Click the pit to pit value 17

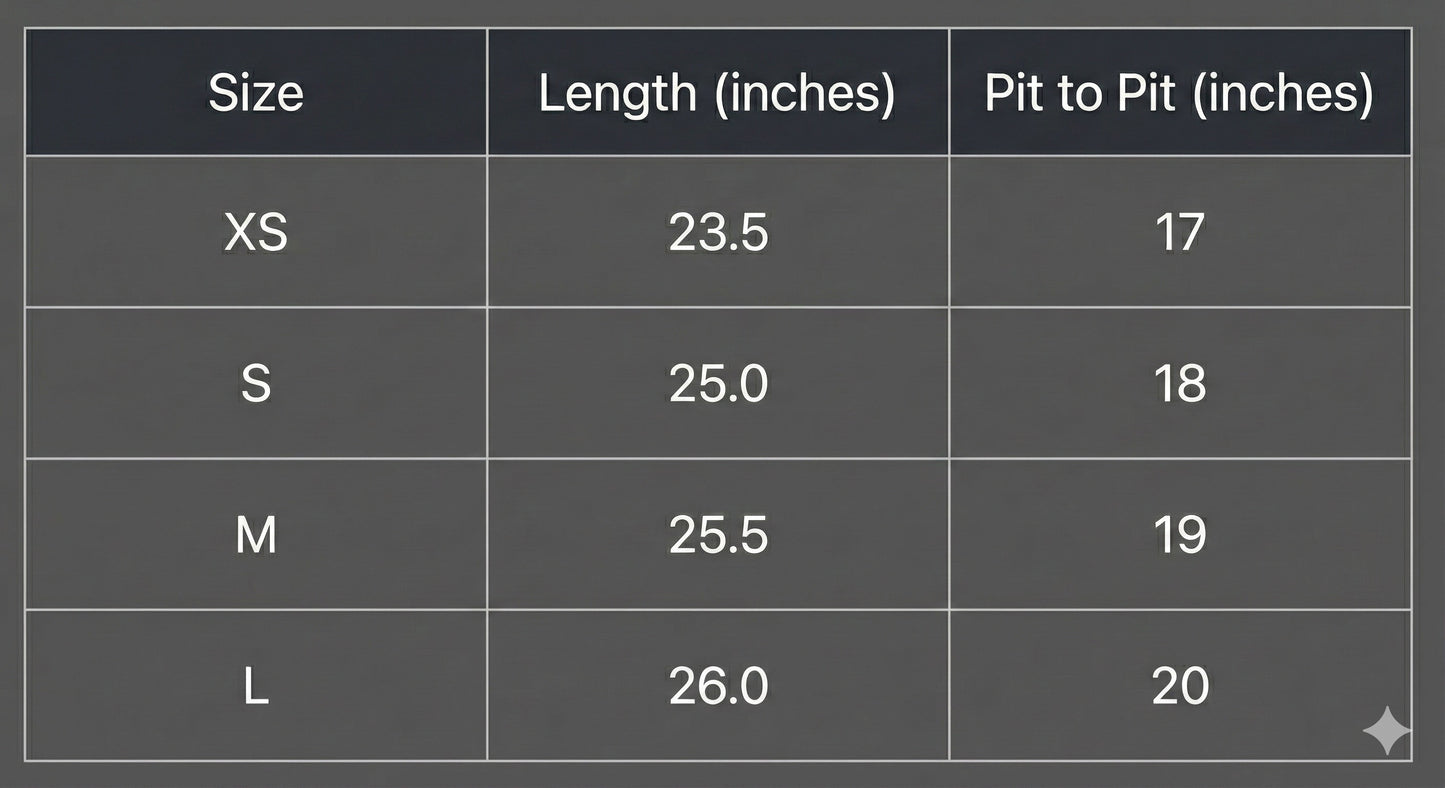[x=1180, y=233]
